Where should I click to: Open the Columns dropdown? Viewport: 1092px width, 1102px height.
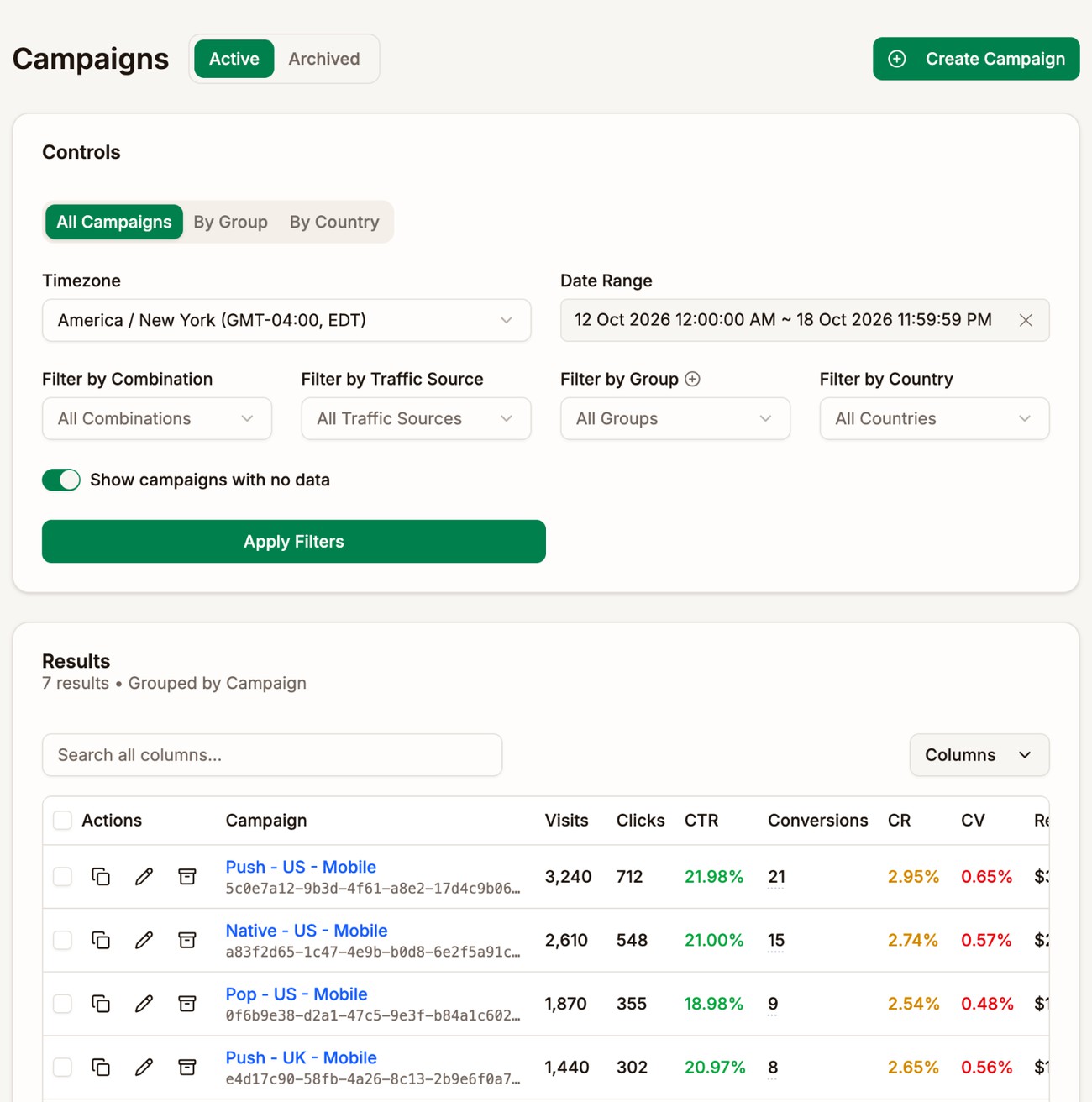tap(979, 755)
